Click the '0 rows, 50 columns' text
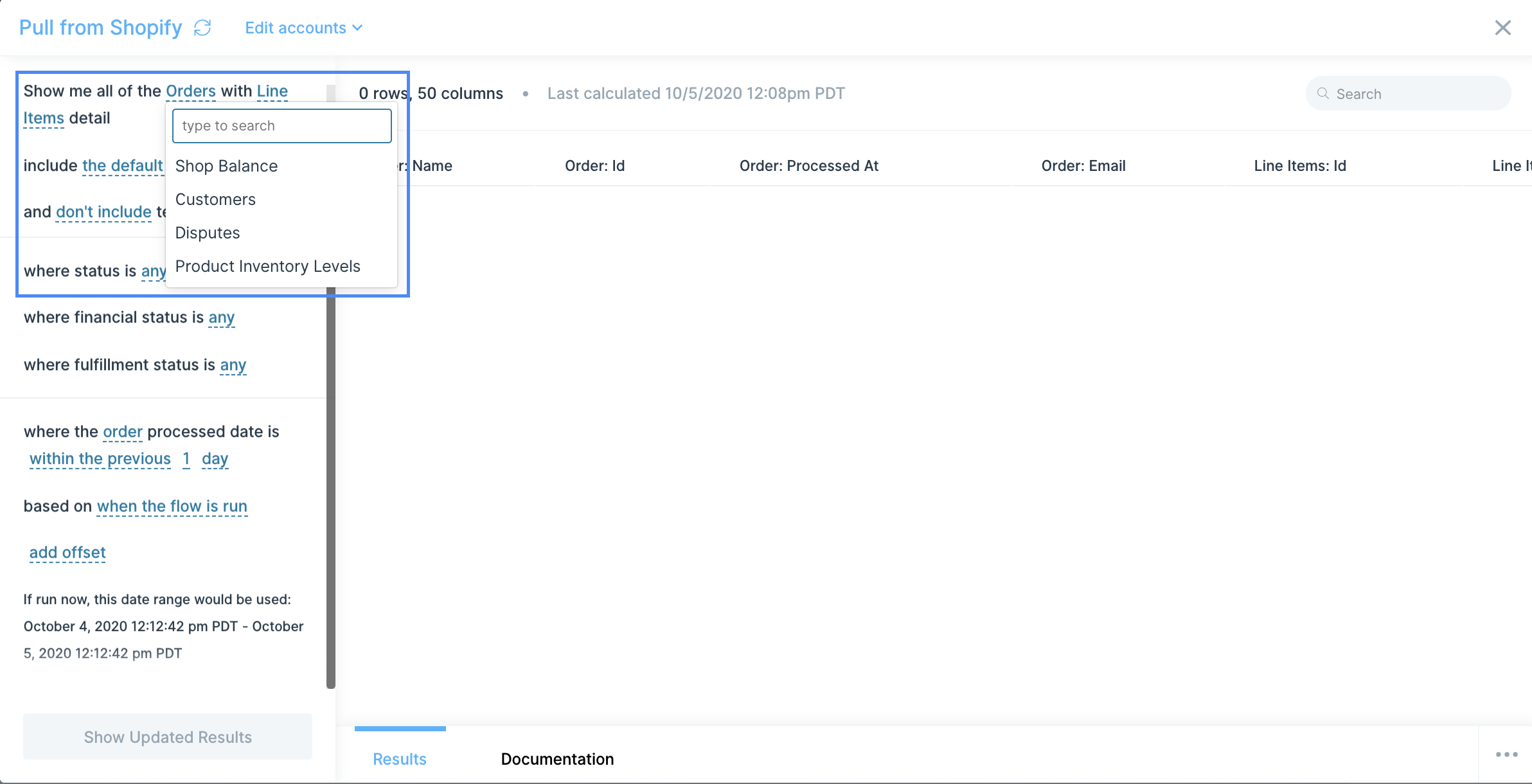Viewport: 1532px width, 784px height. click(x=431, y=93)
